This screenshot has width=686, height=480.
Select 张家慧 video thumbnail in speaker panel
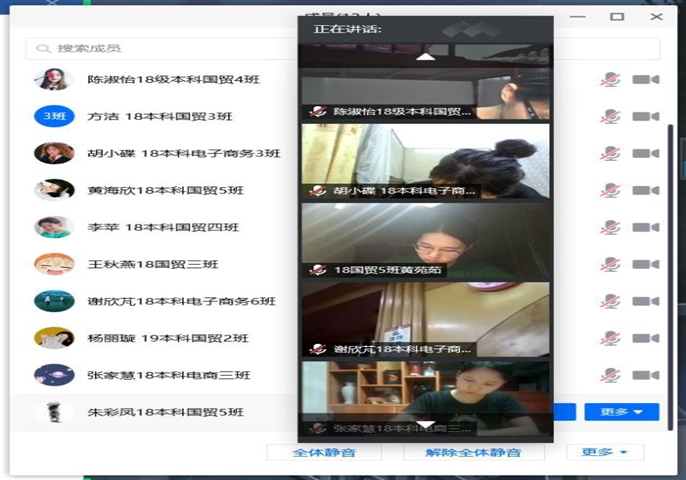(425, 398)
